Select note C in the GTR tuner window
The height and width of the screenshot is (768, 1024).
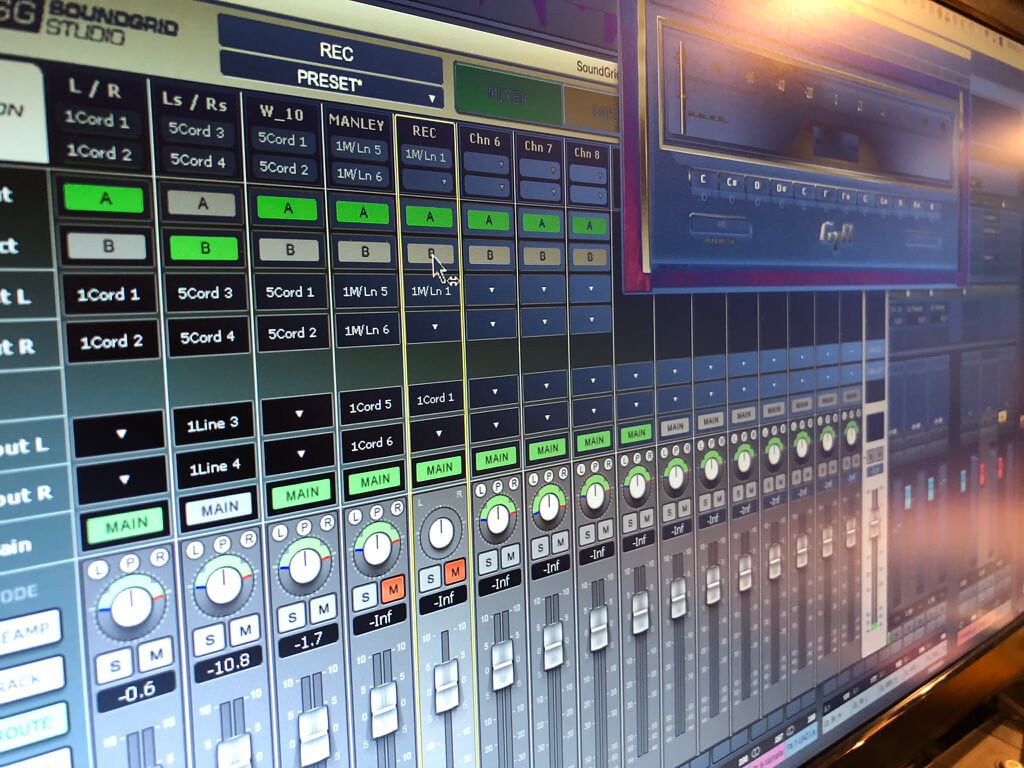coord(703,179)
